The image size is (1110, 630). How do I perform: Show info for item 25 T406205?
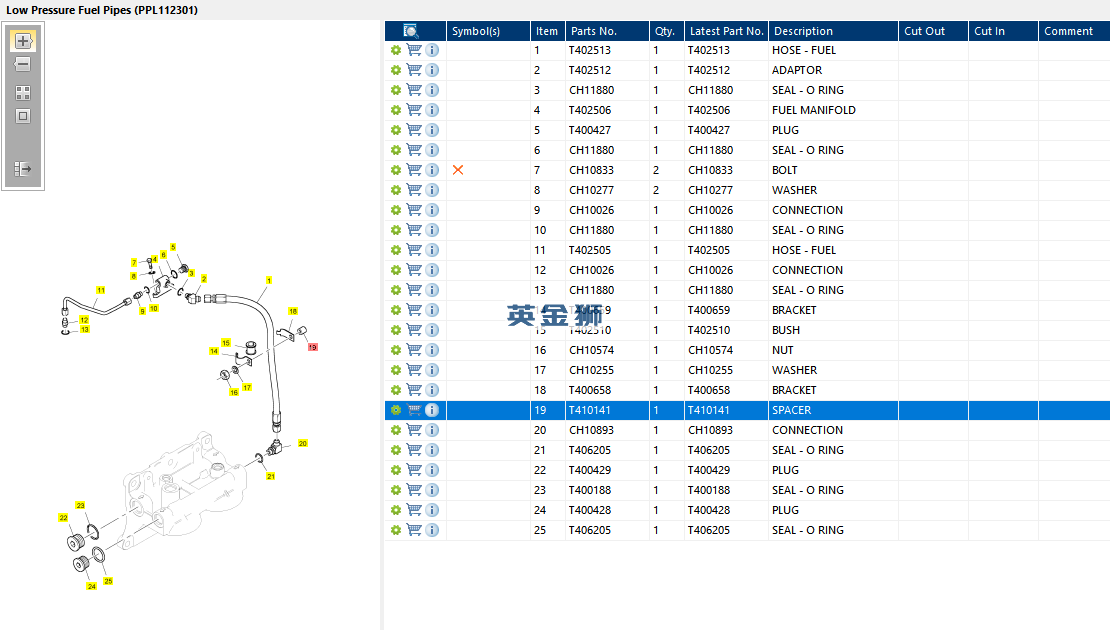pos(432,530)
